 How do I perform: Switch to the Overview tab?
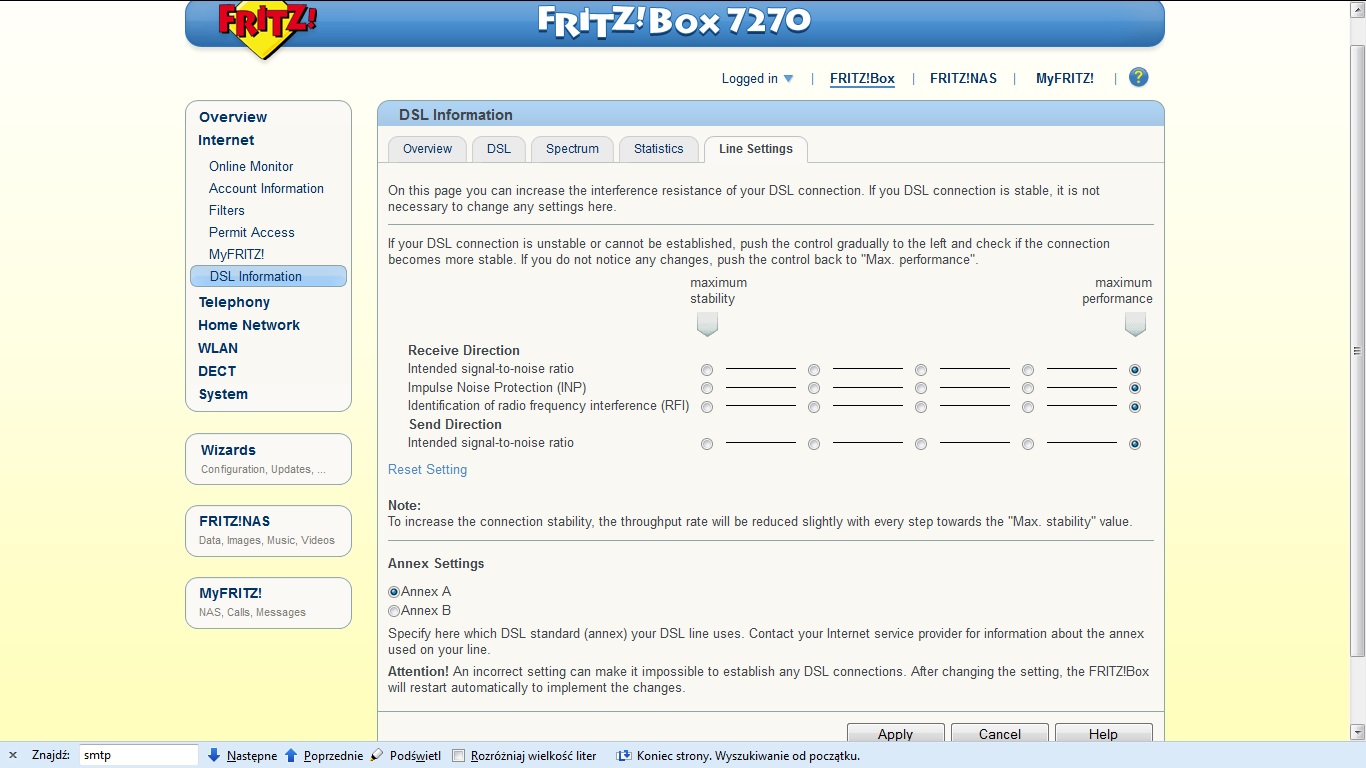(x=427, y=149)
